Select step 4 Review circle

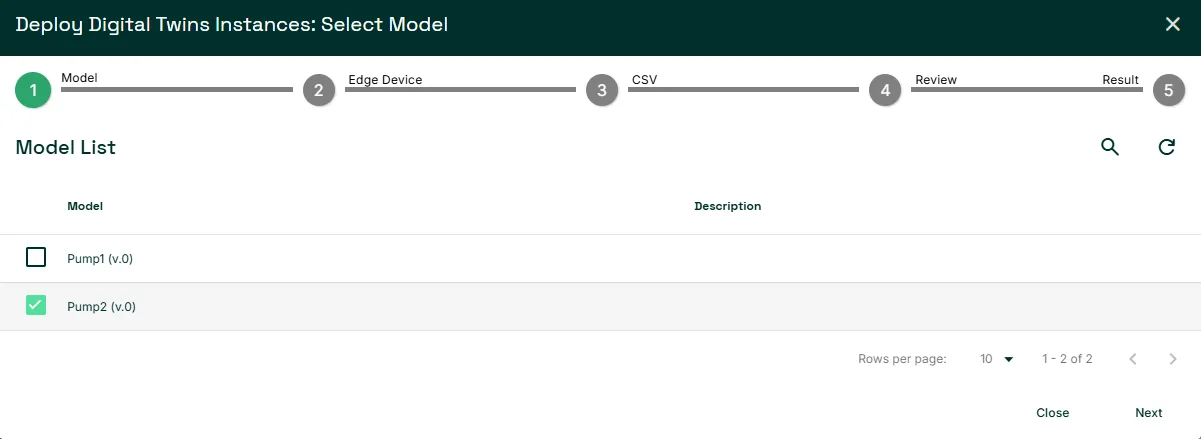coord(884,90)
